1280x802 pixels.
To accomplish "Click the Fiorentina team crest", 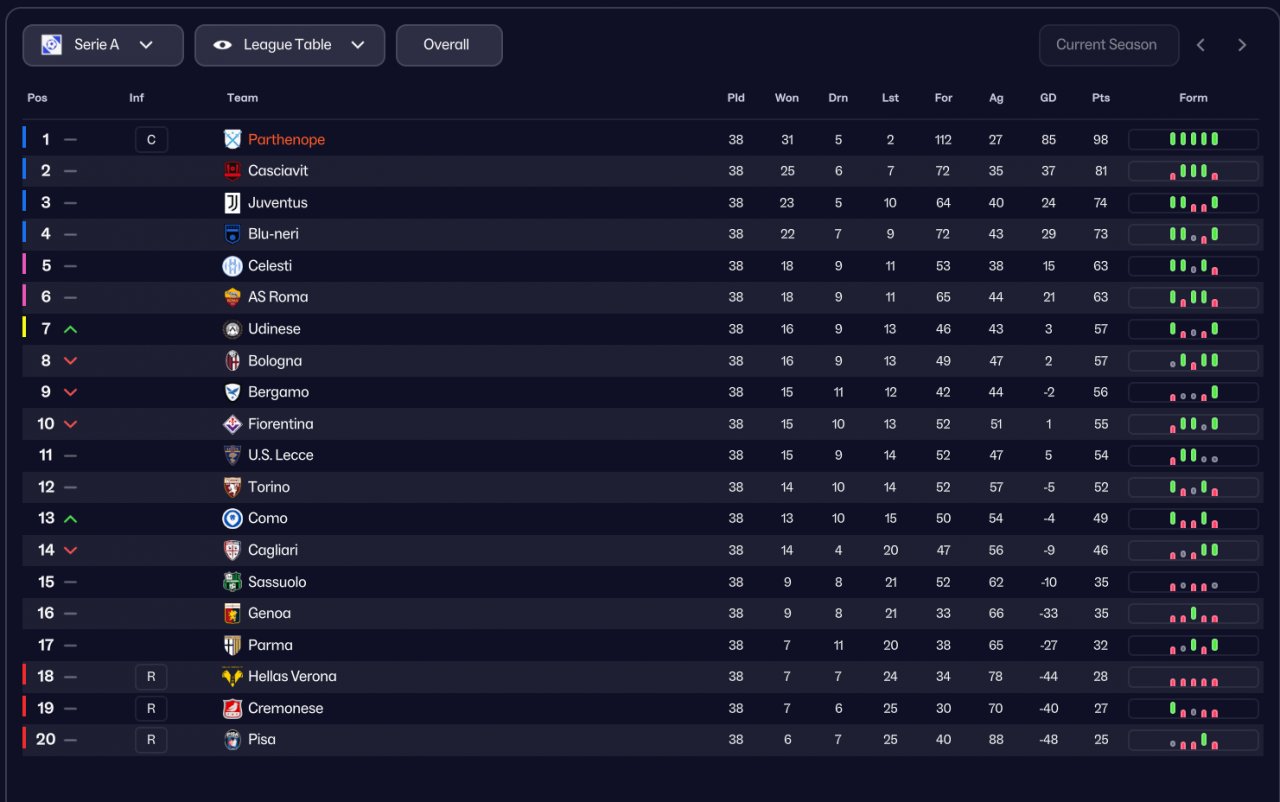I will [x=232, y=424].
